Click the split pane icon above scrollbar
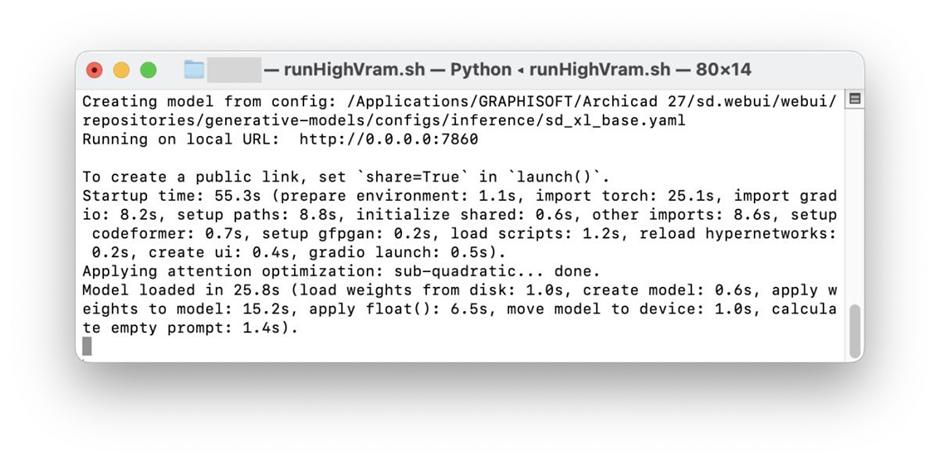Viewport: 940px width, 462px height. pyautogui.click(x=855, y=99)
